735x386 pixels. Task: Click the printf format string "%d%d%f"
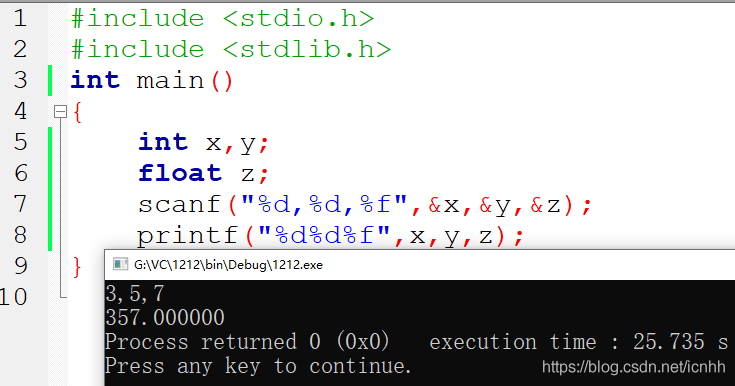[x=324, y=235]
